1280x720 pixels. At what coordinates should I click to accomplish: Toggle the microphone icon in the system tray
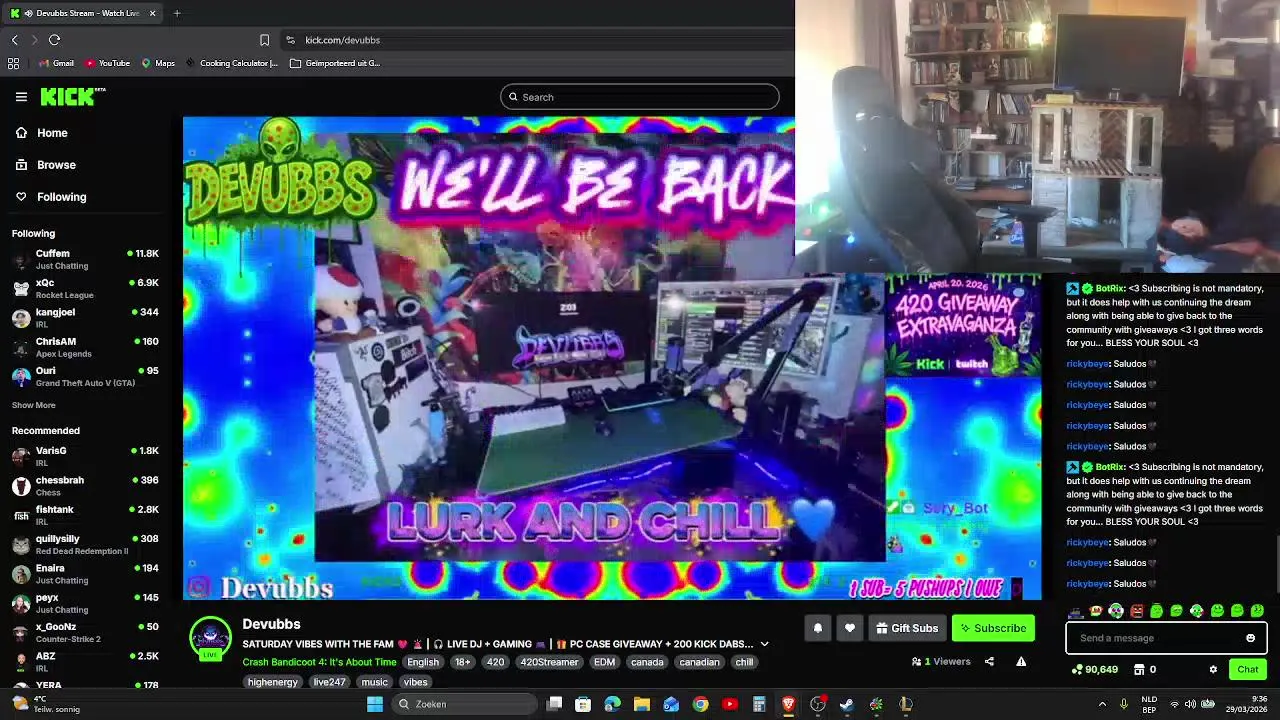pos(1124,704)
